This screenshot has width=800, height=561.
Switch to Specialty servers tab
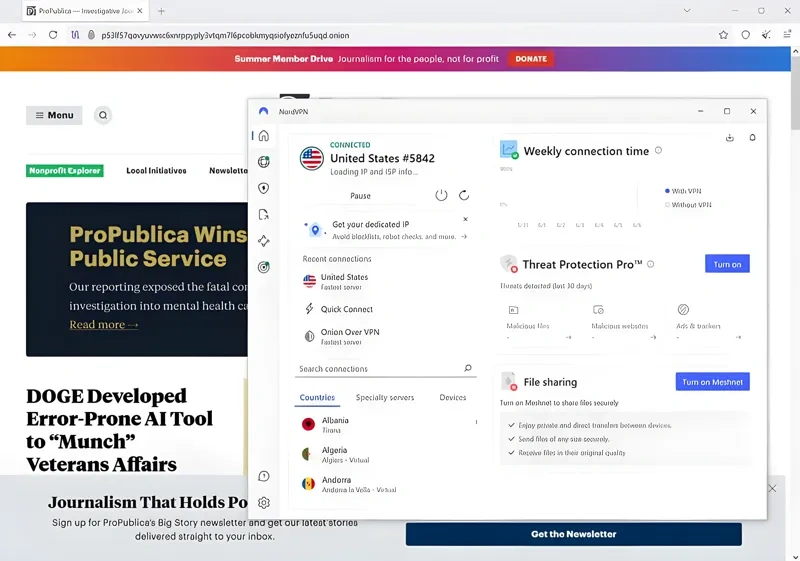[x=385, y=397]
